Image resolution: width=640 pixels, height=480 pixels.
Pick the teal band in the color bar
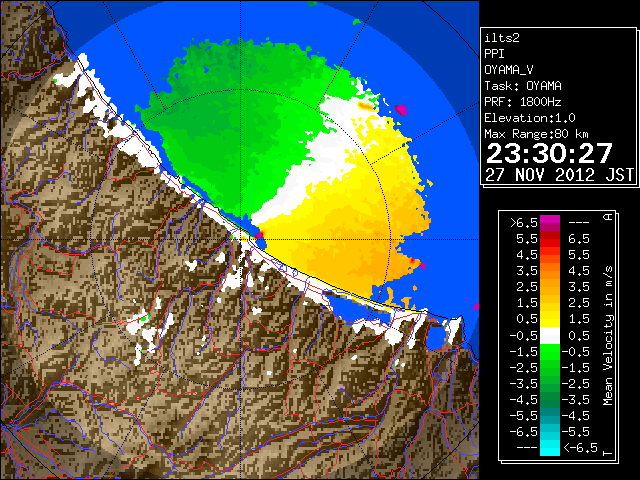click(550, 416)
